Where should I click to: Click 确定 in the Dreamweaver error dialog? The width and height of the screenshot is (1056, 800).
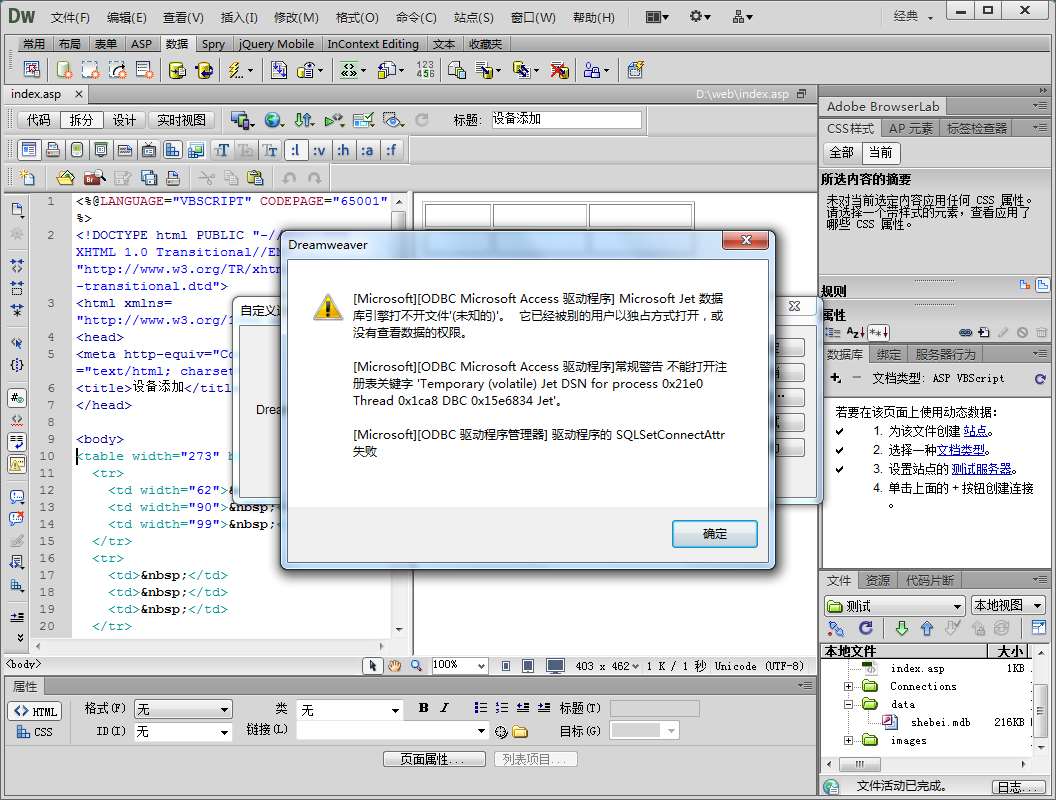715,534
